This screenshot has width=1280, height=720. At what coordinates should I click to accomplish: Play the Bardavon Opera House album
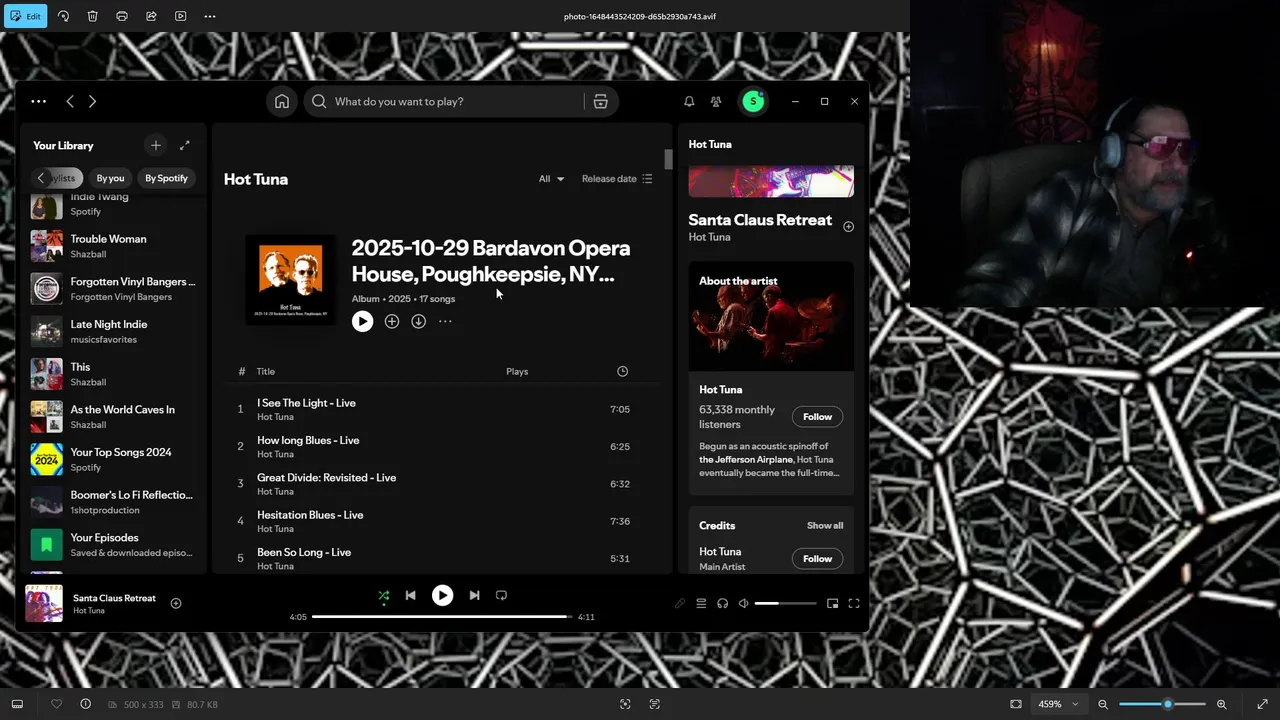click(x=362, y=321)
